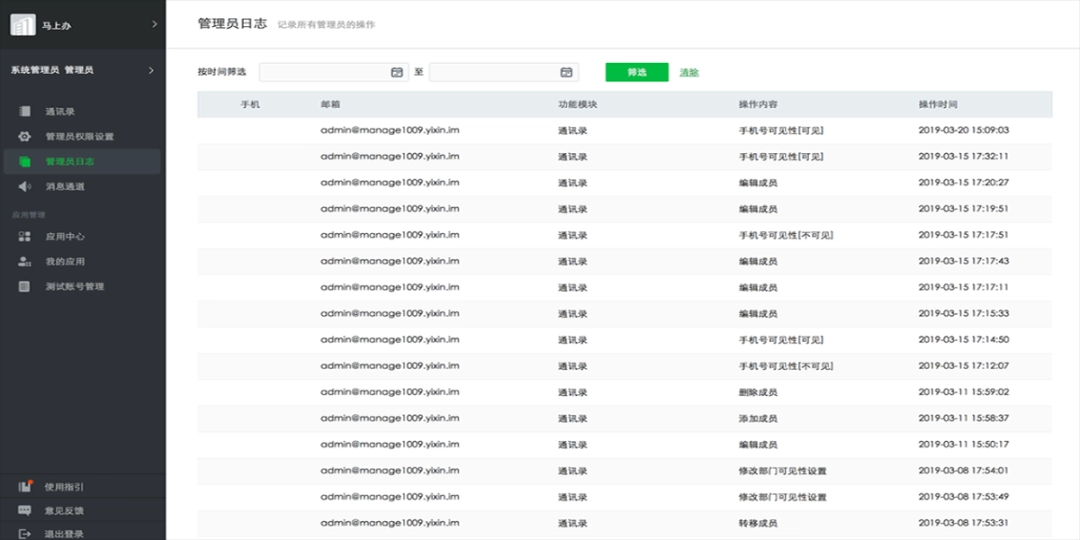Viewport: 1080px width, 540px height.
Task: Click the green 管理员日志 log icon
Action: 25,161
